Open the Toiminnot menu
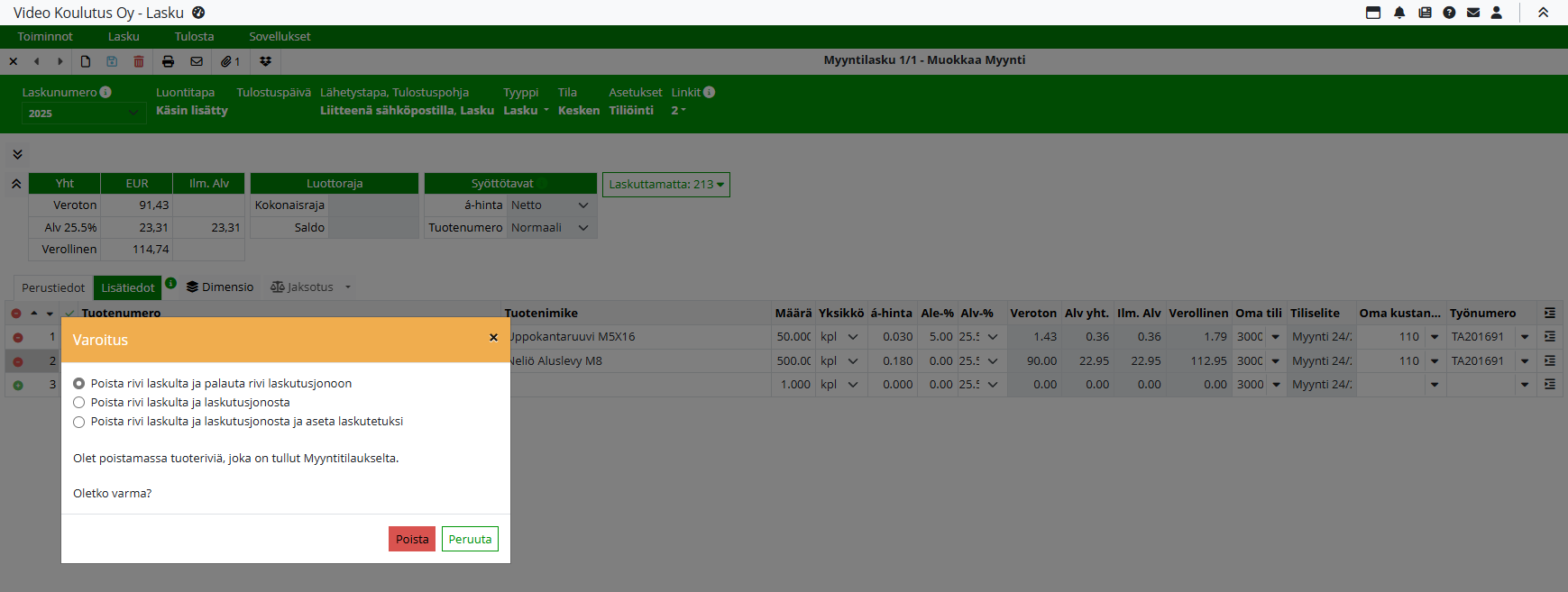 tap(45, 37)
